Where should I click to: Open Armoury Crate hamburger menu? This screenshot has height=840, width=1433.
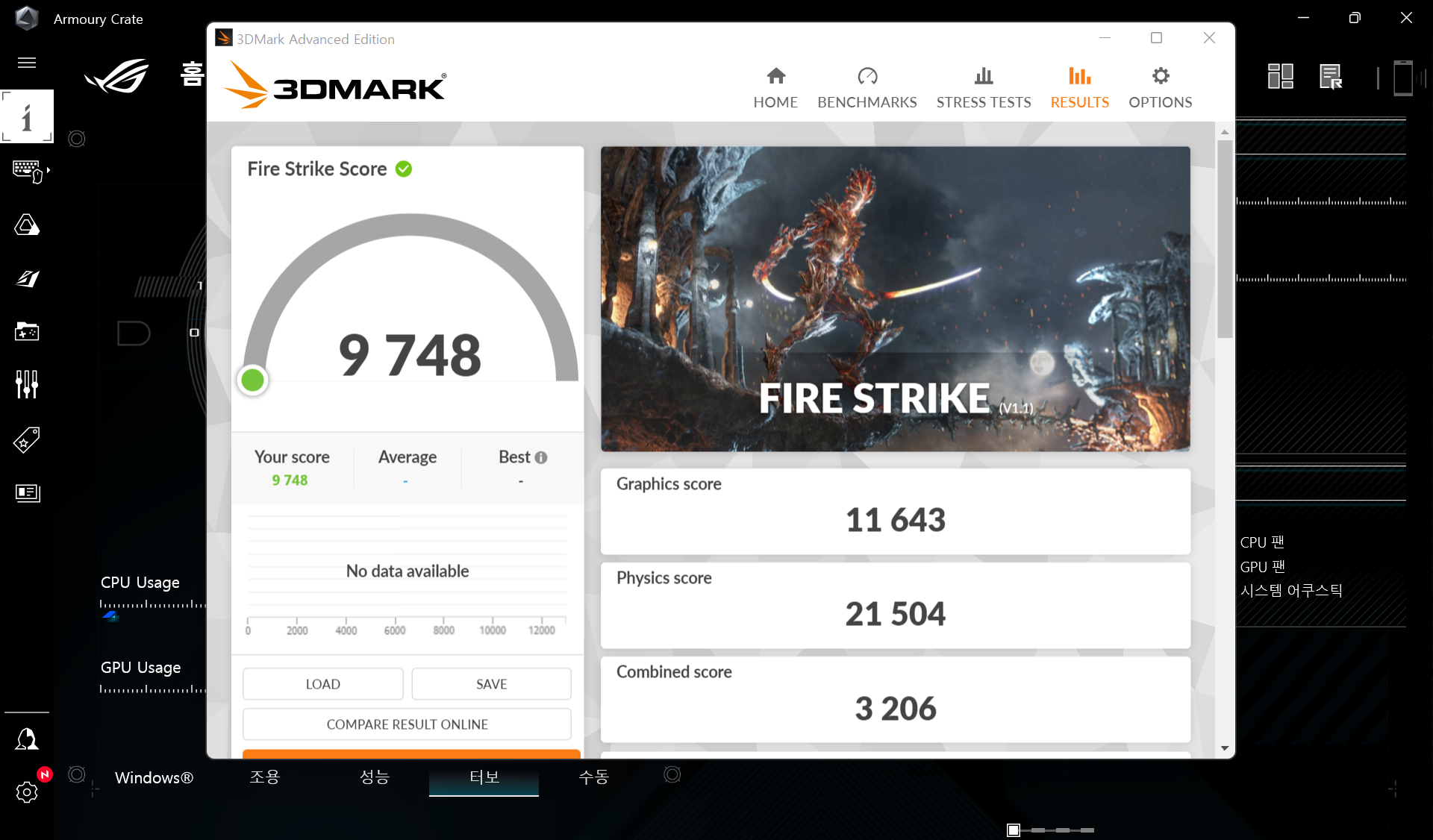pyautogui.click(x=27, y=63)
